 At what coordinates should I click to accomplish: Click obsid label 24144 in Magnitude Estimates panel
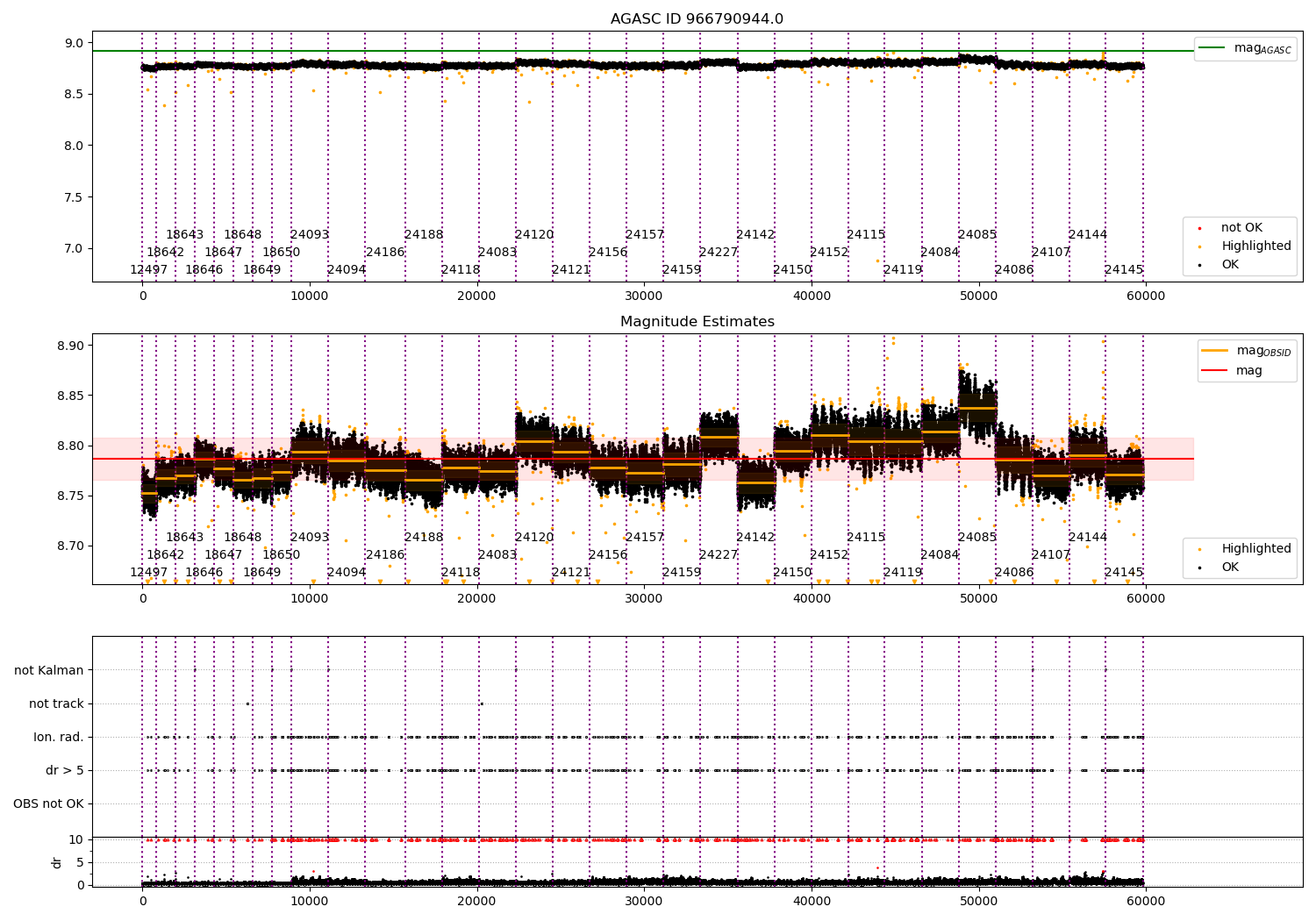coord(1088,538)
